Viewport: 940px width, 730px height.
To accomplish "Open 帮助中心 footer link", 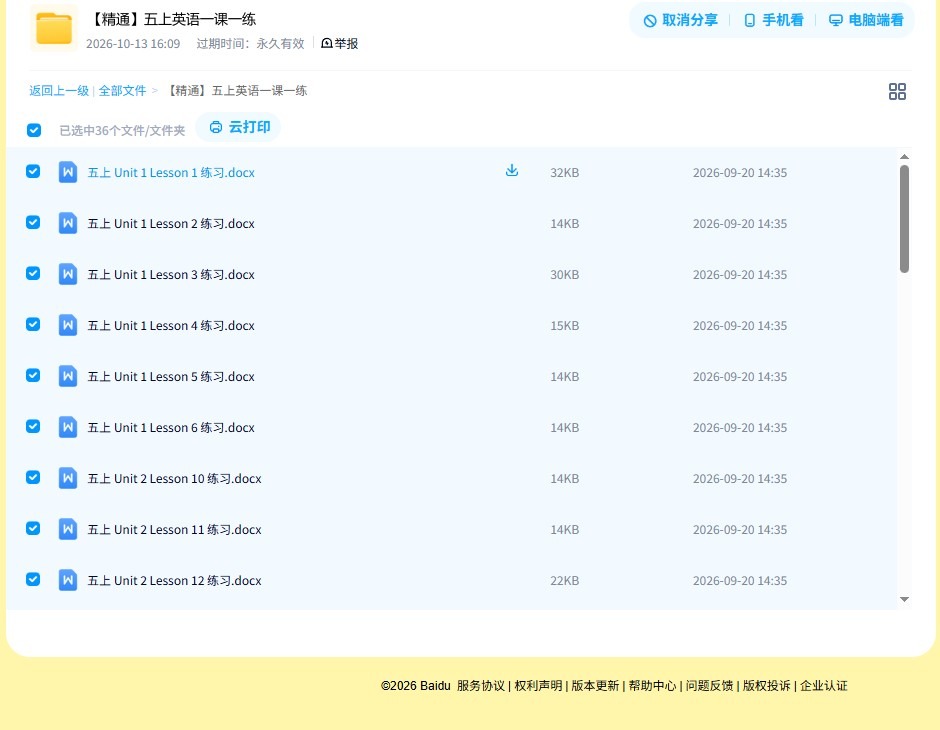I will click(x=652, y=686).
